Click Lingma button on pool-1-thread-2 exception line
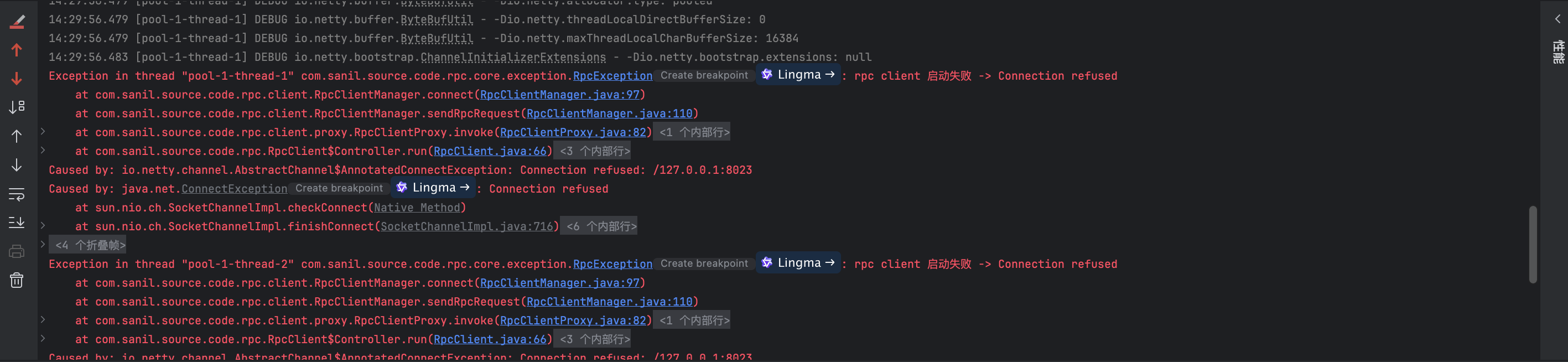1568x362 pixels. [x=798, y=263]
